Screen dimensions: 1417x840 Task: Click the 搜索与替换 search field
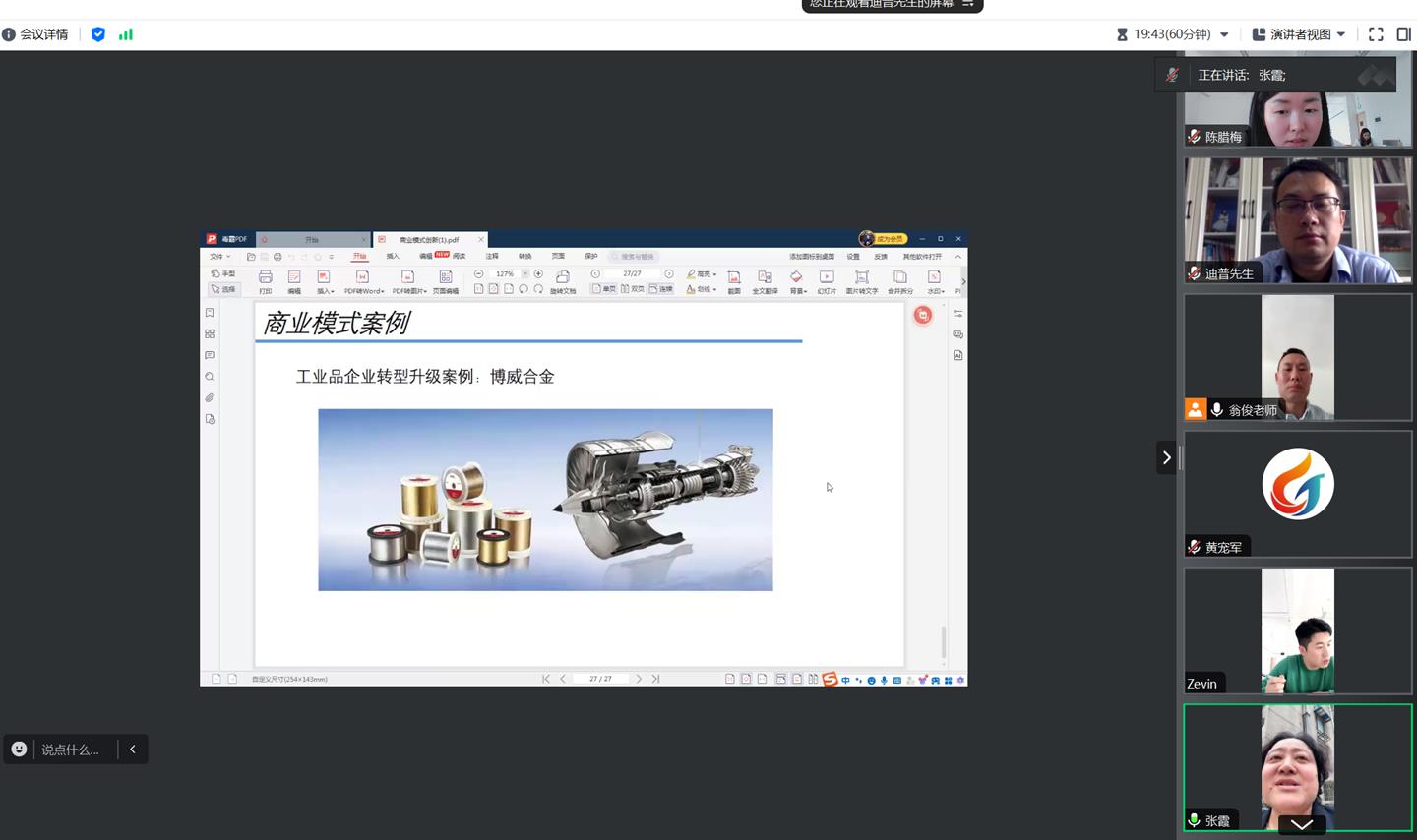pyautogui.click(x=633, y=257)
